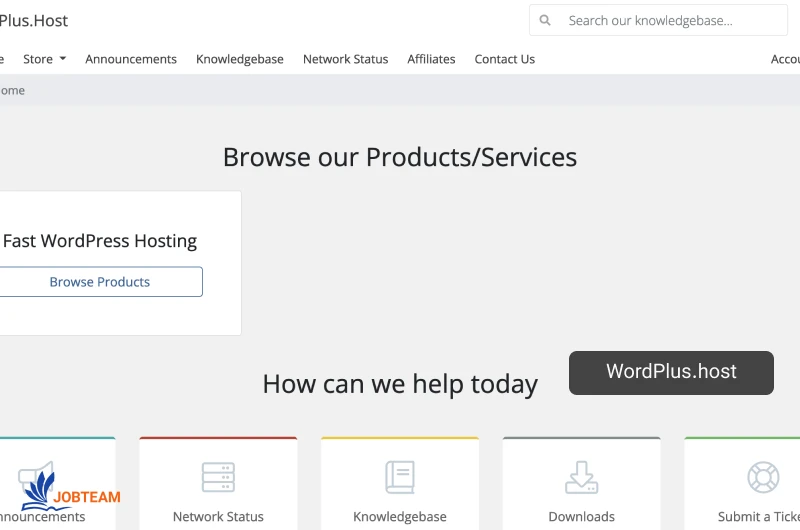
Task: Open the Downloads card label
Action: point(582,517)
